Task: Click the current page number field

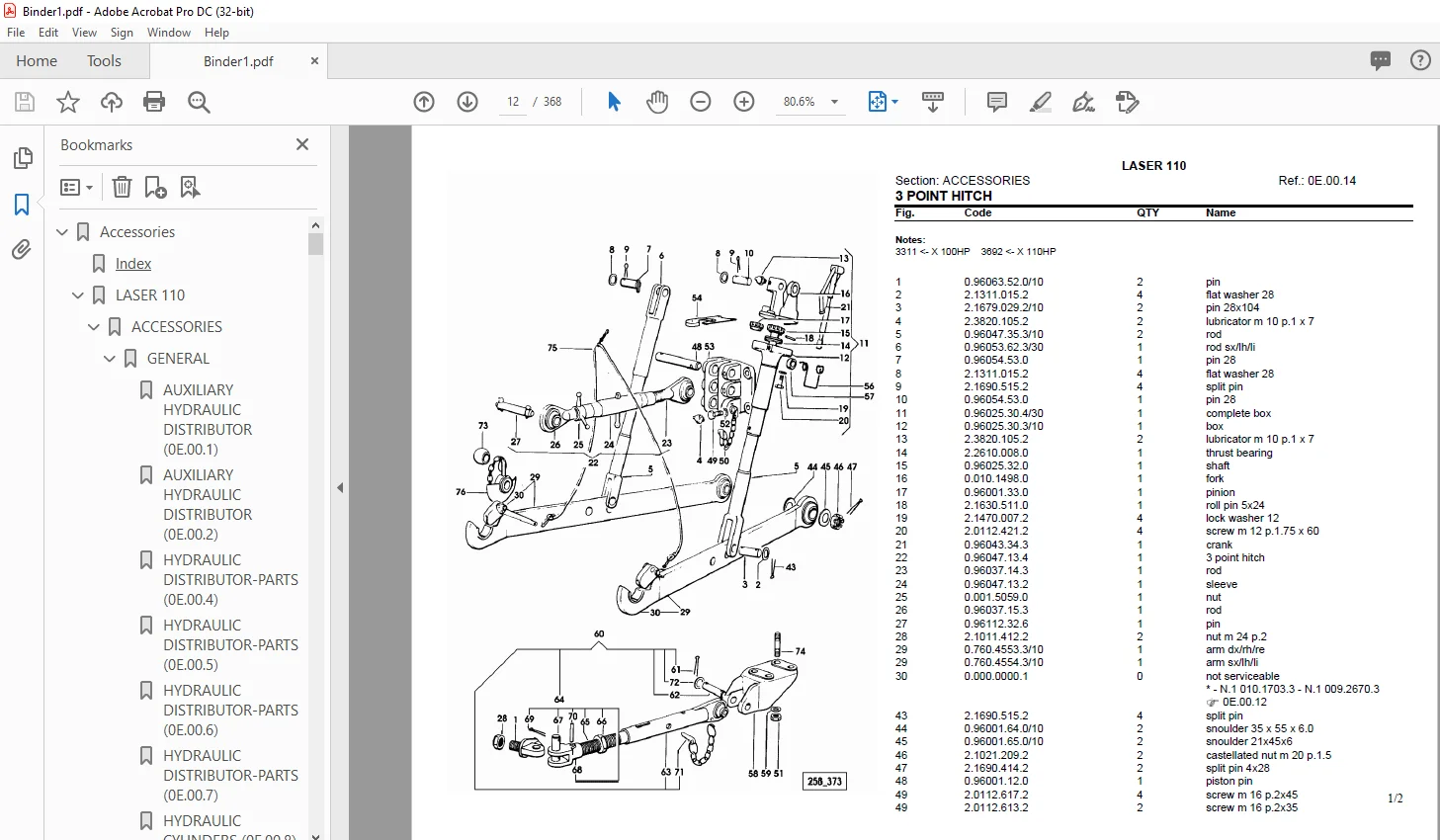Action: 513,102
